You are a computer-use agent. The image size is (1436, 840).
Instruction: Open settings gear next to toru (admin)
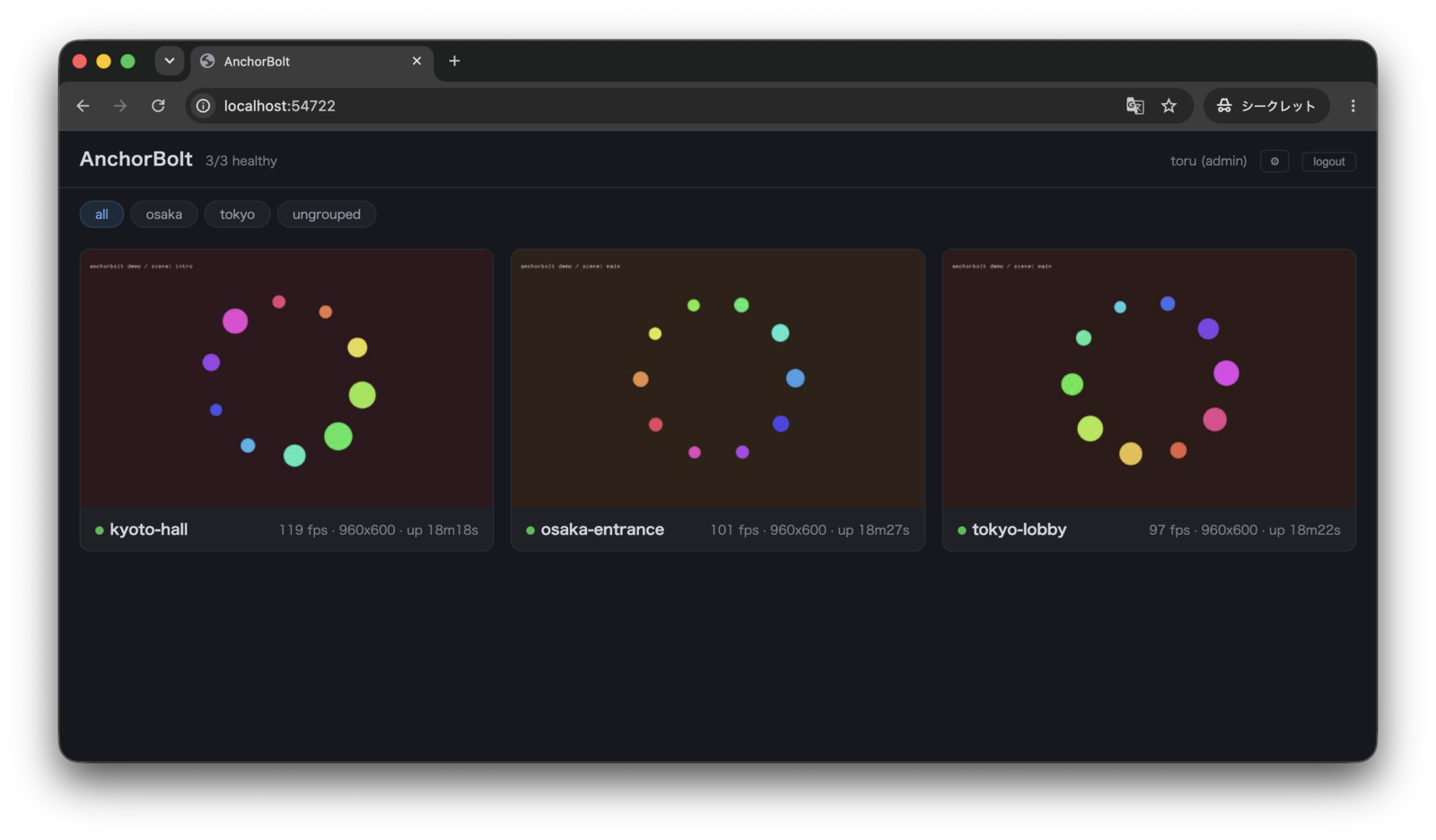point(1274,162)
